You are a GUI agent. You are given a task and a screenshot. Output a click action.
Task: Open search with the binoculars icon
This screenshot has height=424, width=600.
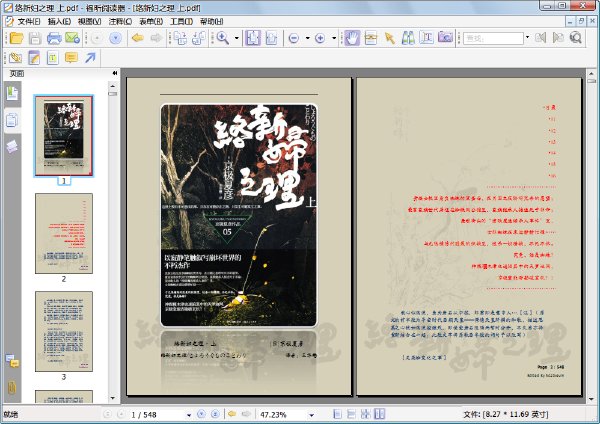[x=408, y=38]
